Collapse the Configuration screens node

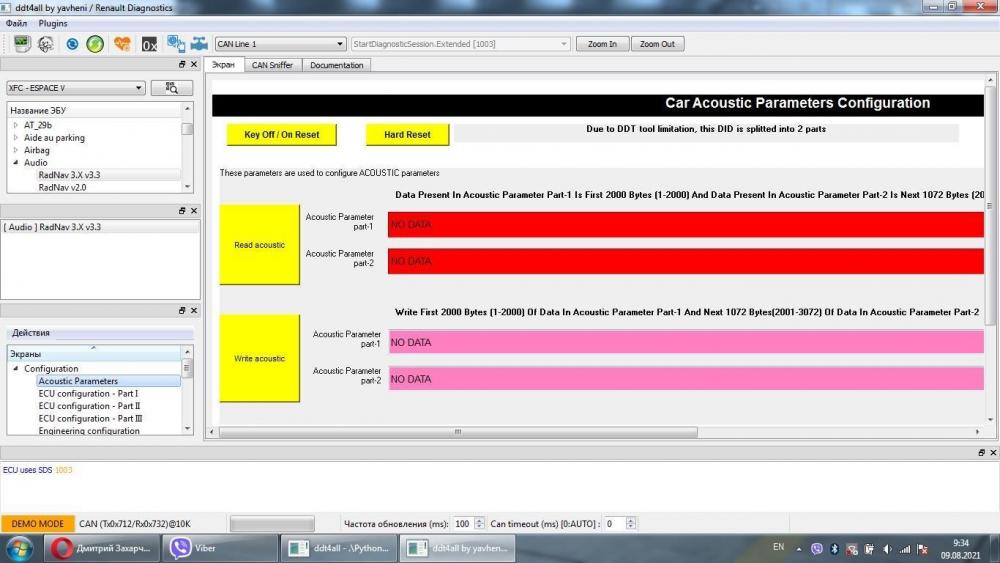tap(16, 369)
